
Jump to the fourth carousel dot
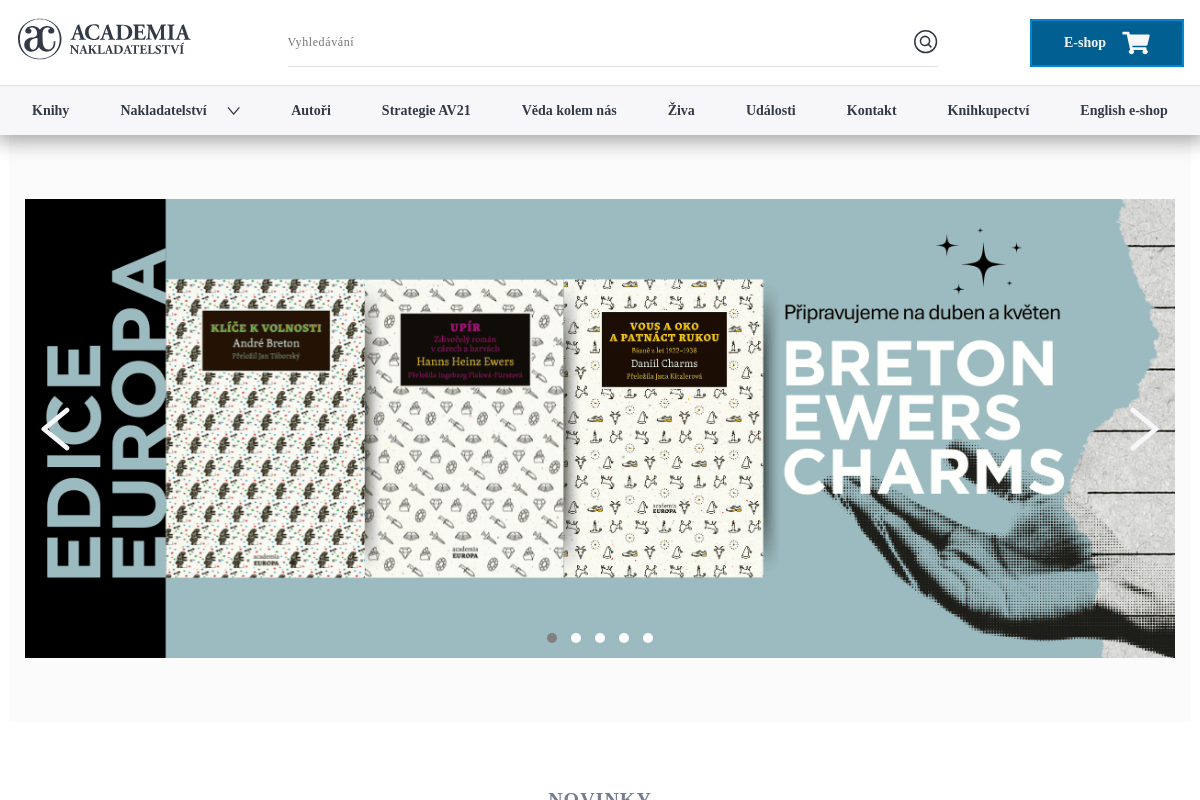click(624, 638)
